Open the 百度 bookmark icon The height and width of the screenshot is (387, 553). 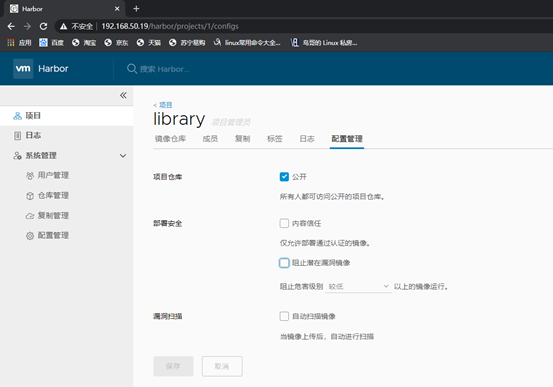click(x=43, y=43)
